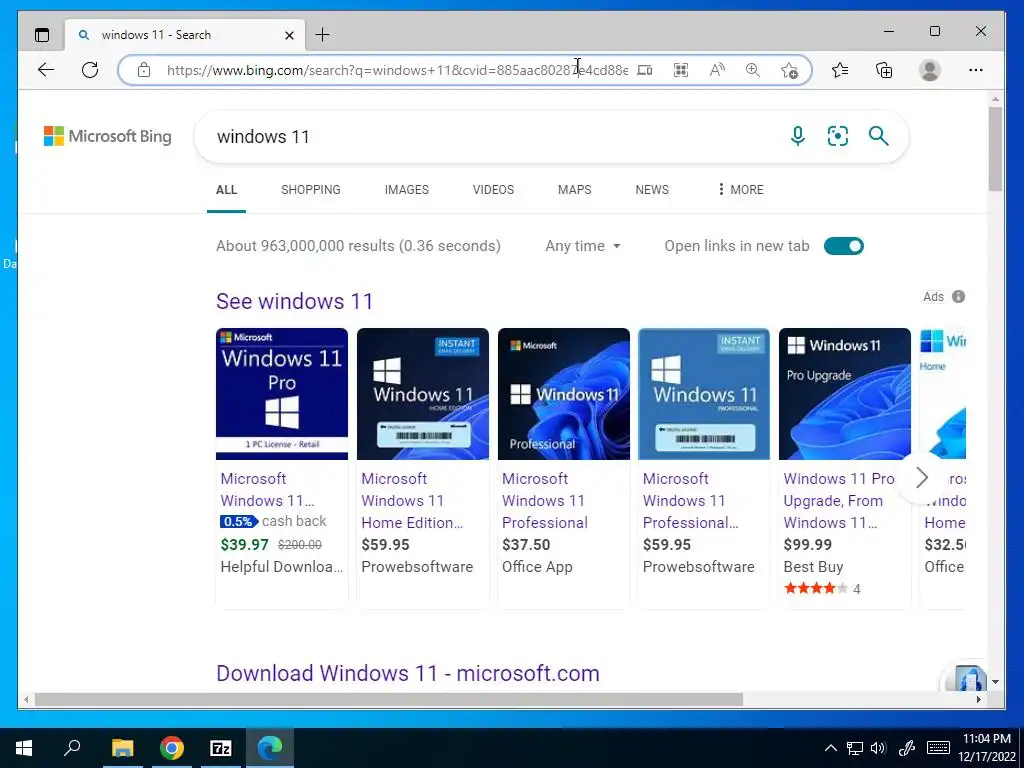Open 'Microsoft Windows 11 Home Edition…' product link
The width and height of the screenshot is (1024, 768).
click(x=412, y=501)
